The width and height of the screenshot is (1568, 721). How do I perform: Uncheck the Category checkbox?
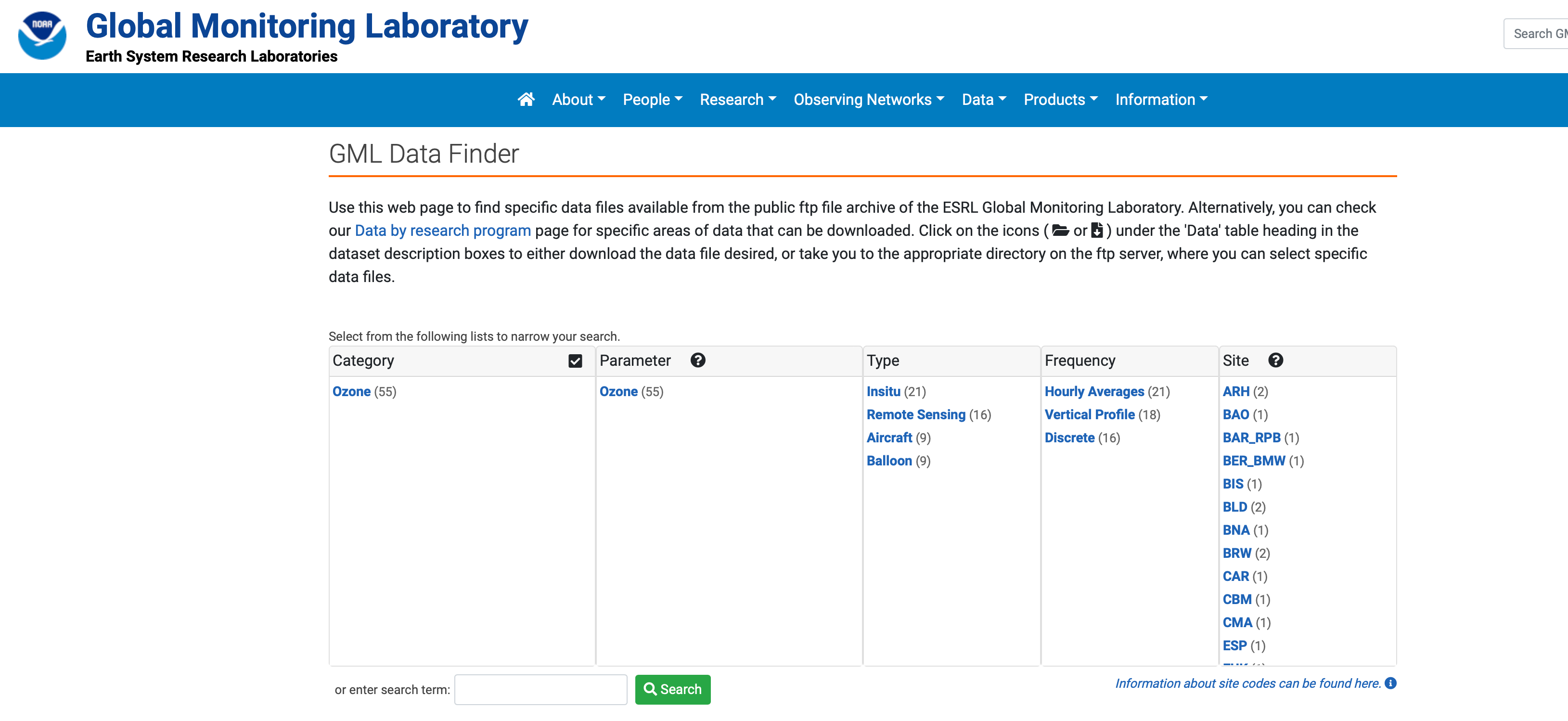click(x=575, y=361)
